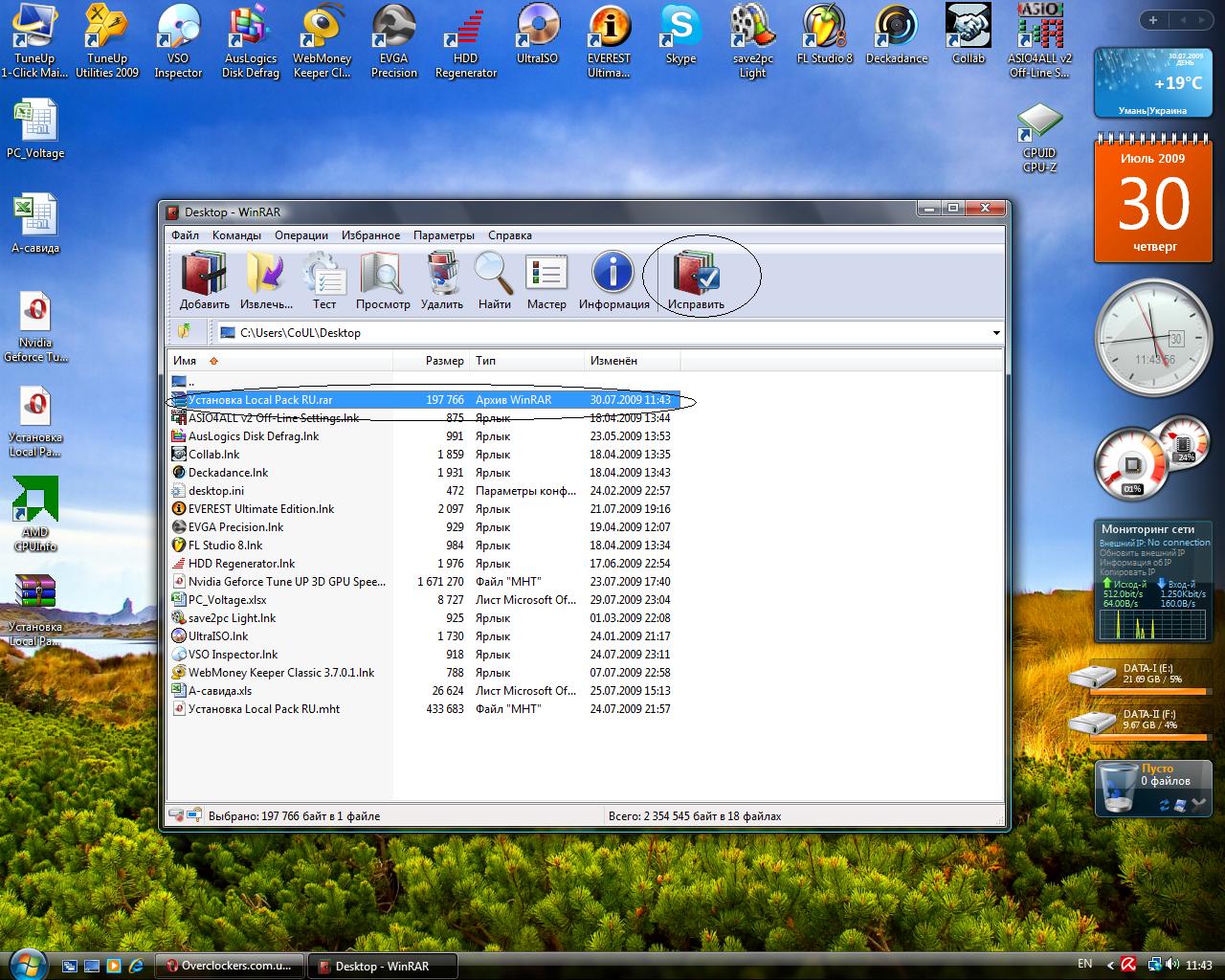Open EVEREST Ultimate desktop shortcut
The width and height of the screenshot is (1225, 980).
609,41
